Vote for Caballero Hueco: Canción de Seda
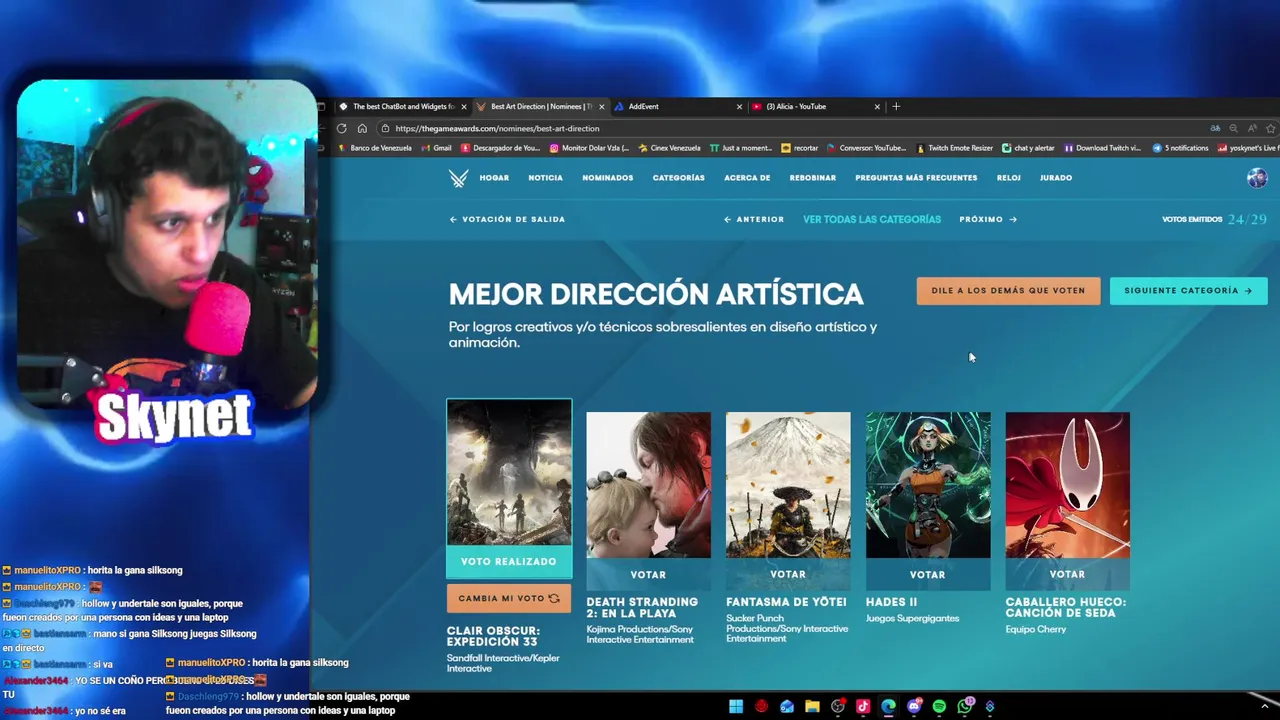Screen dimensions: 1280x720 coord(1067,575)
